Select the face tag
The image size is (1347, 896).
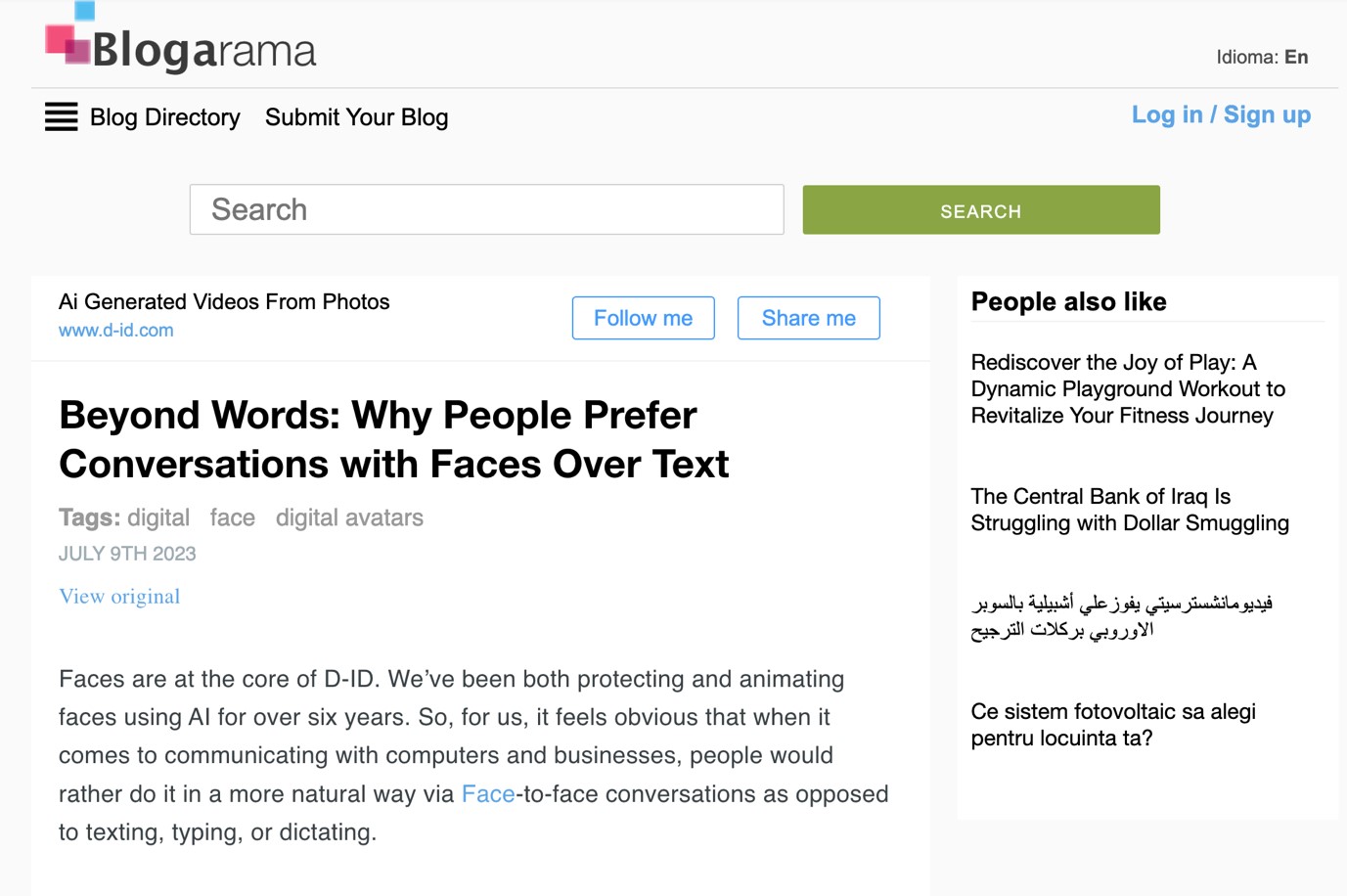coord(233,517)
